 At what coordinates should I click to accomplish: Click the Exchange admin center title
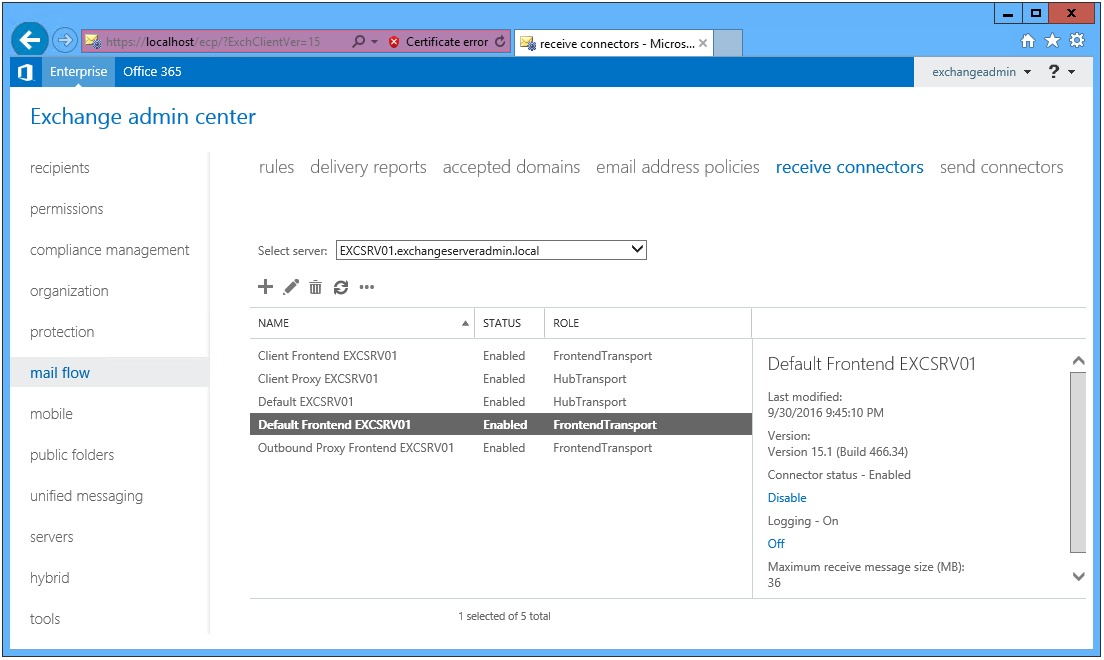point(143,116)
